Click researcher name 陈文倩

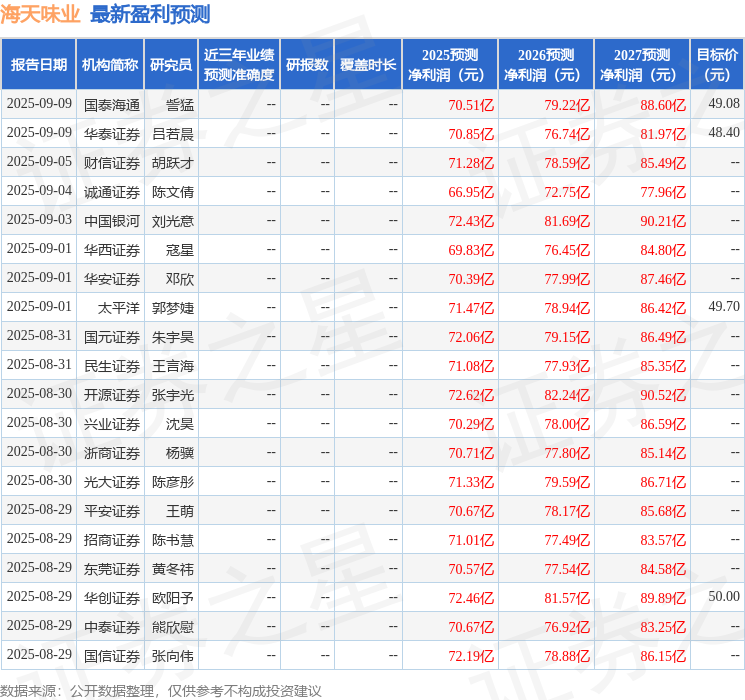click(x=173, y=192)
